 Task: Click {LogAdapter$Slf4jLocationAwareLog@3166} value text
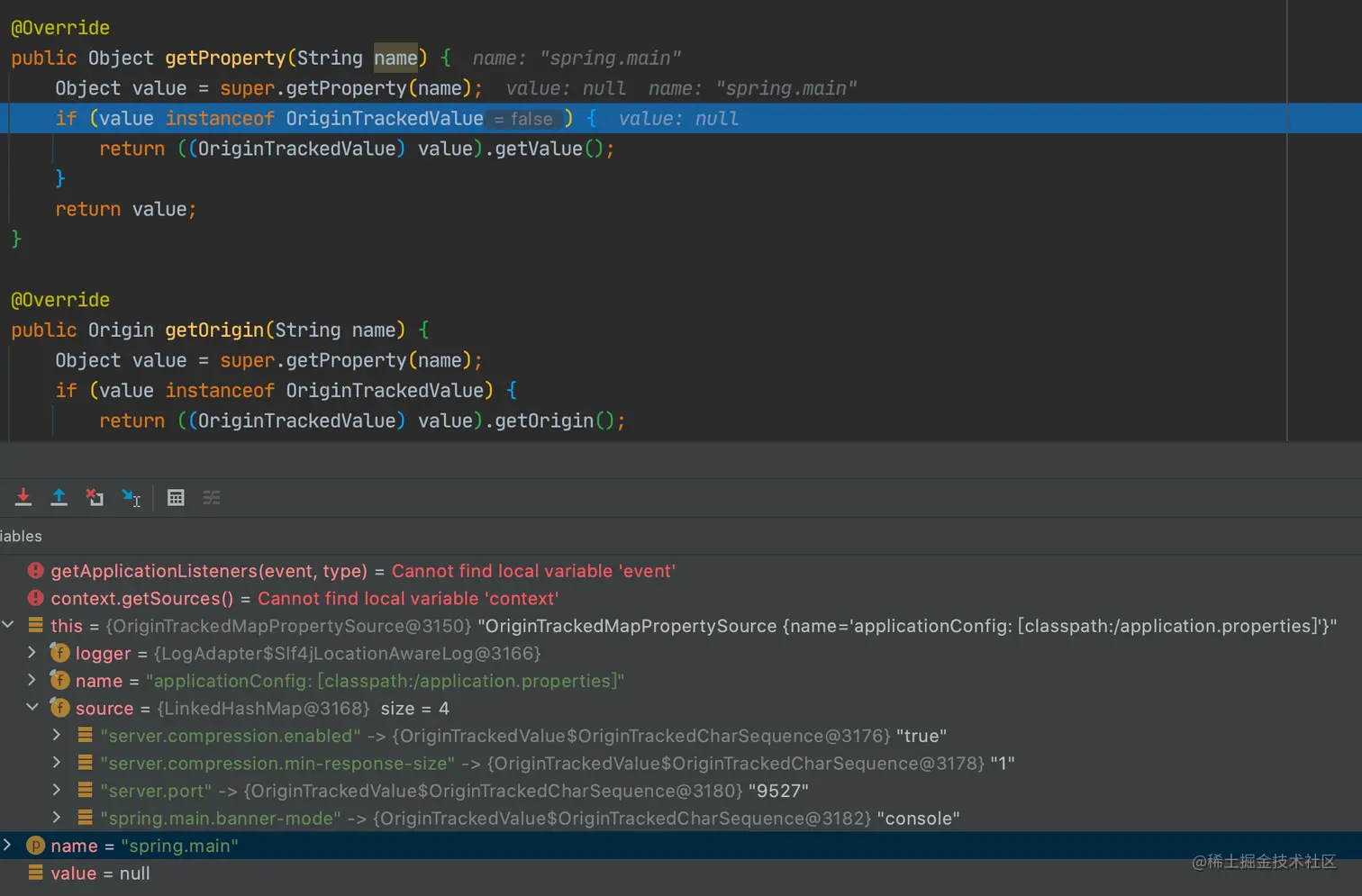click(x=347, y=653)
